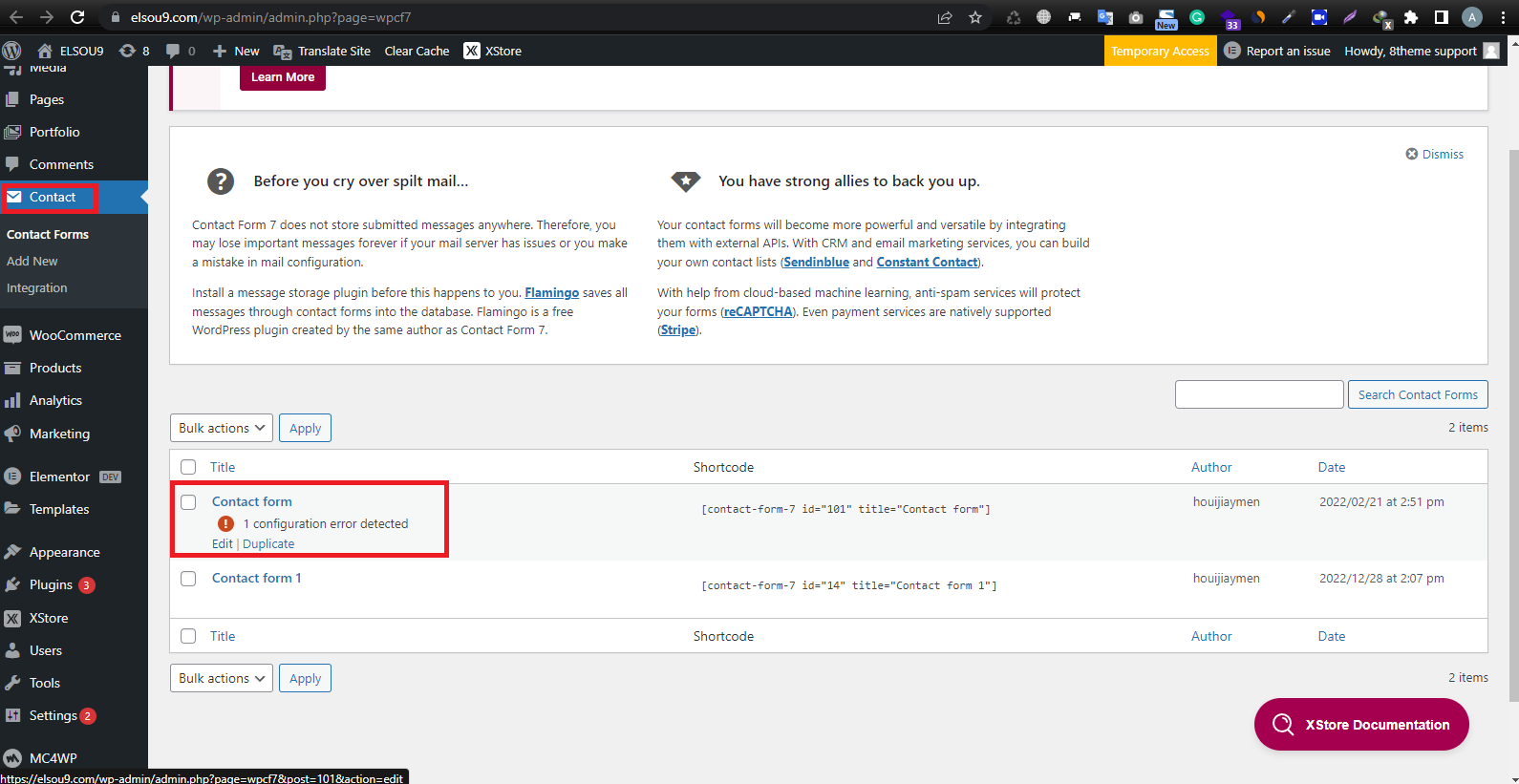Open the XStore Documentation button
1519x784 pixels.
coord(1361,725)
